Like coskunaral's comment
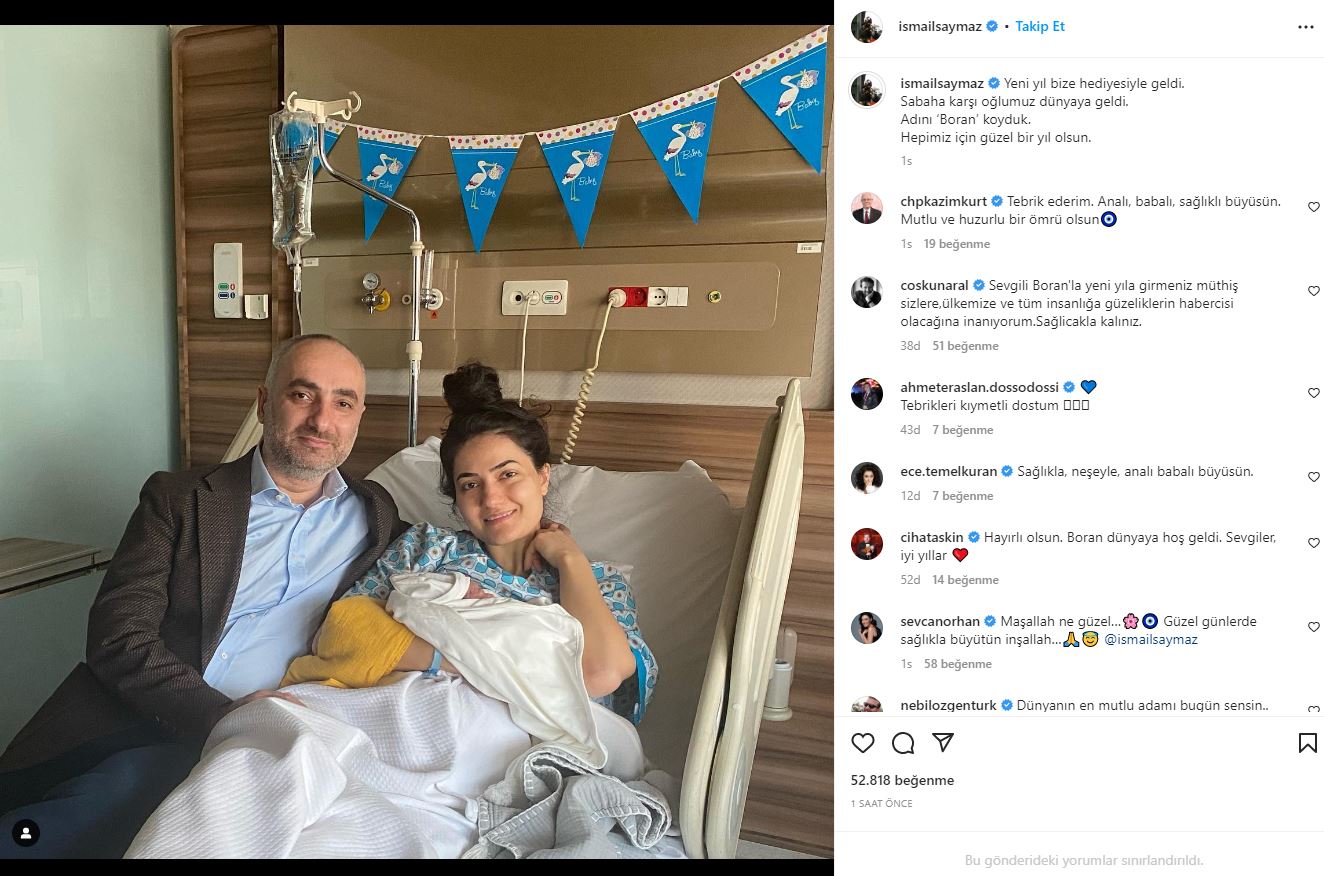 (x=1314, y=291)
